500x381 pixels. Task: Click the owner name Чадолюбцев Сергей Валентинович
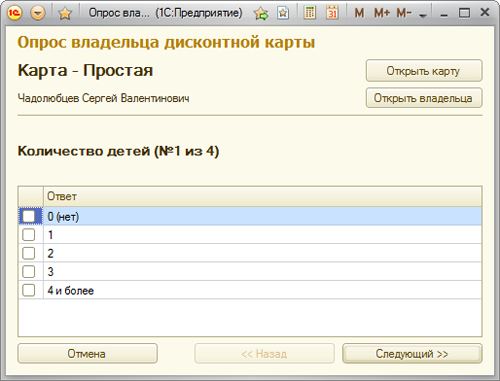tap(103, 98)
